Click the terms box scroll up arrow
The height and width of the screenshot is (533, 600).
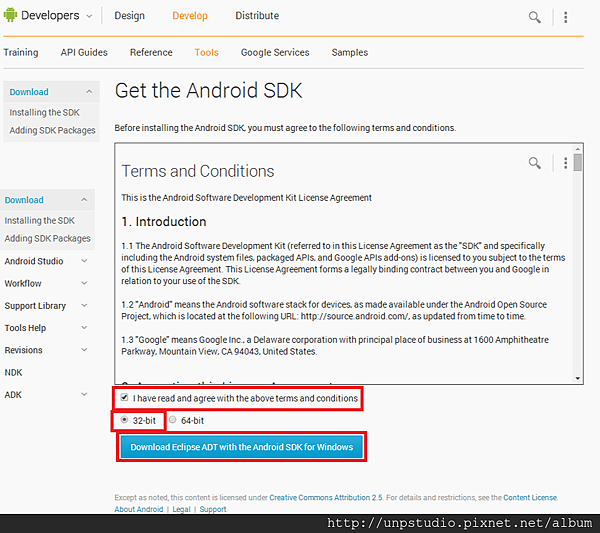tap(578, 148)
